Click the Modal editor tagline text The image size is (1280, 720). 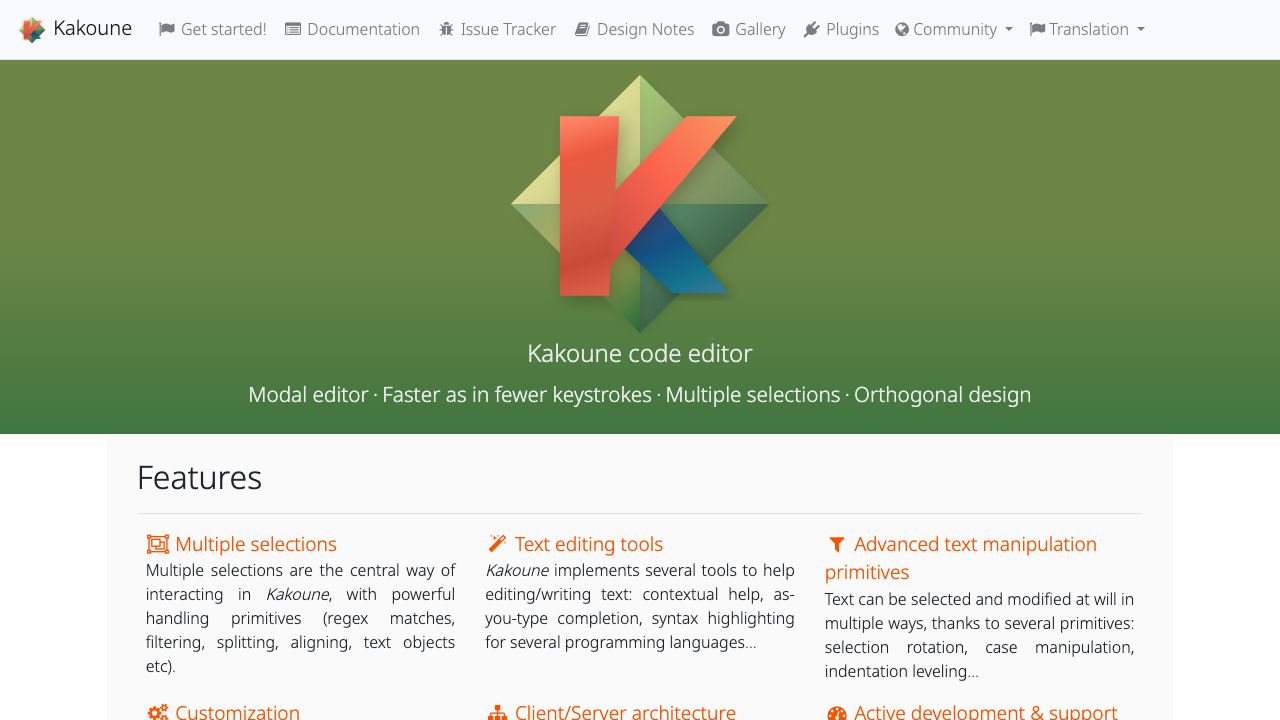[308, 394]
